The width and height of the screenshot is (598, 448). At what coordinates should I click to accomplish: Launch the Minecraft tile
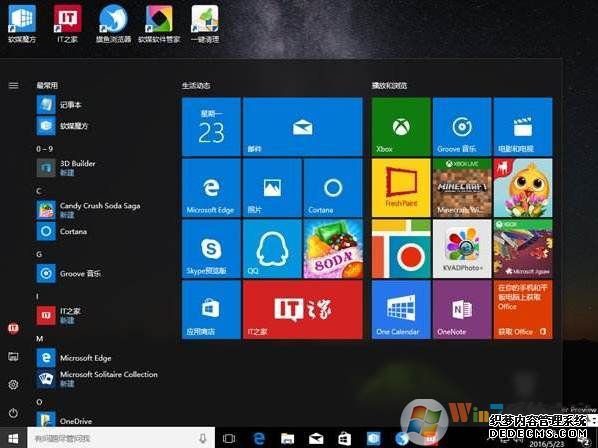462,188
